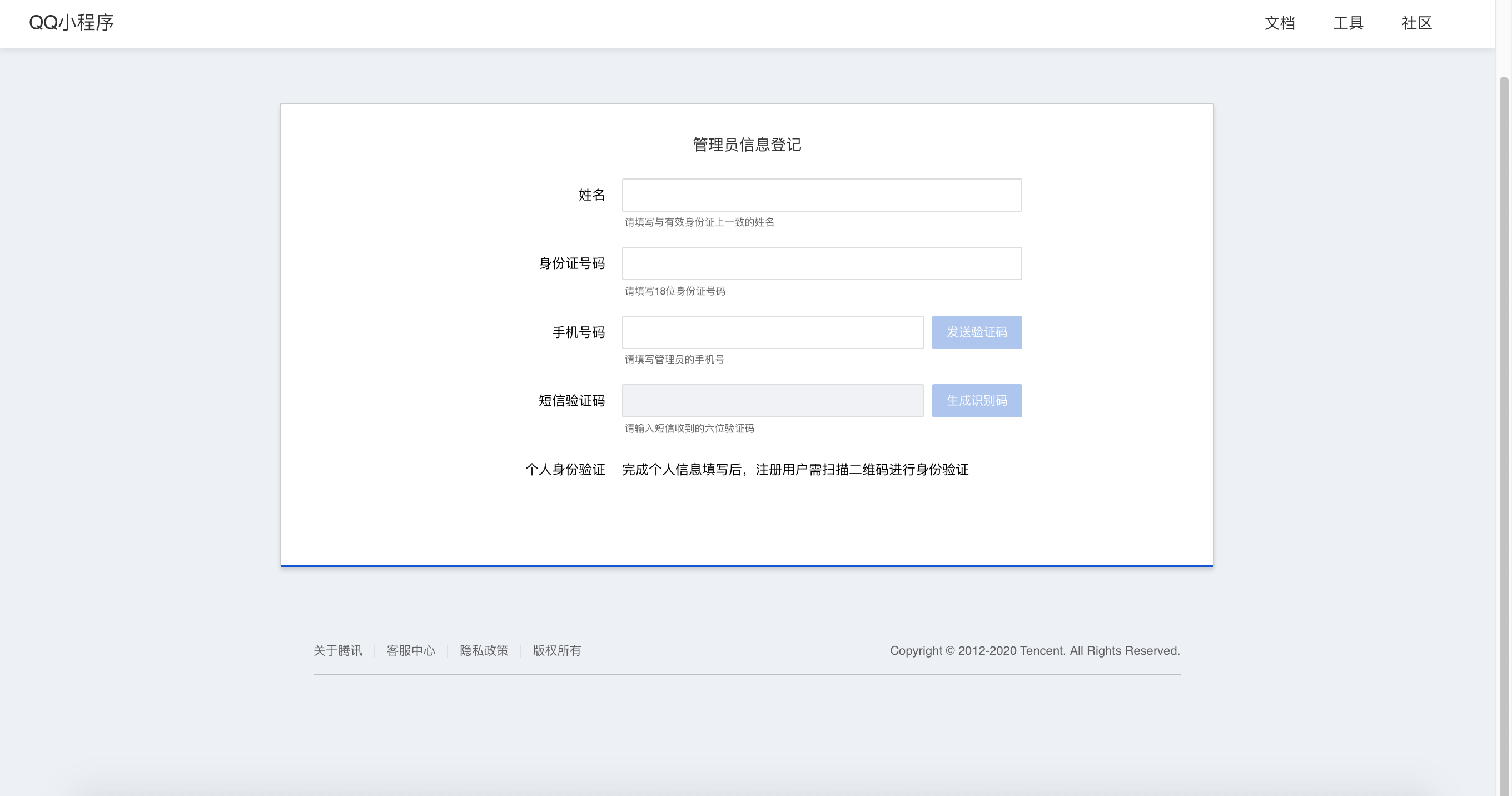Click the hint text about 18位身份证号码

pos(674,291)
